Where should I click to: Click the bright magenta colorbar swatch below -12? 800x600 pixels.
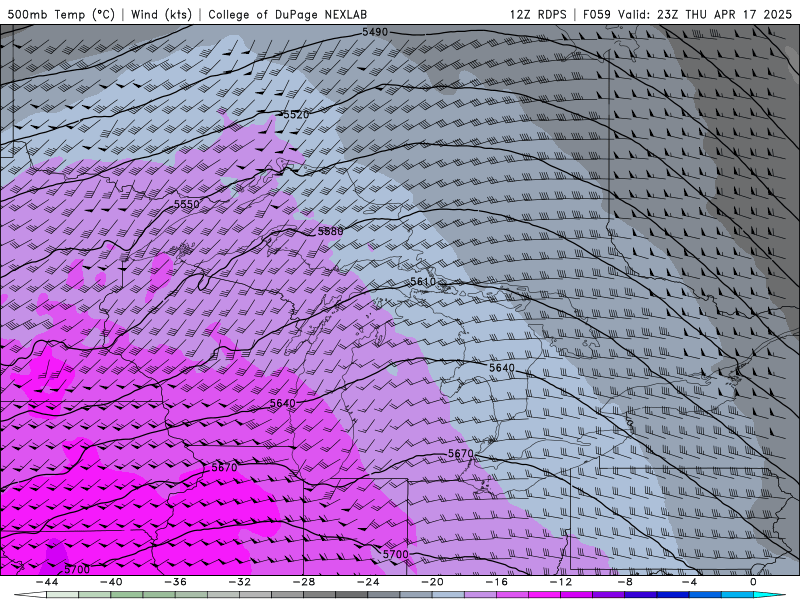tap(544, 595)
